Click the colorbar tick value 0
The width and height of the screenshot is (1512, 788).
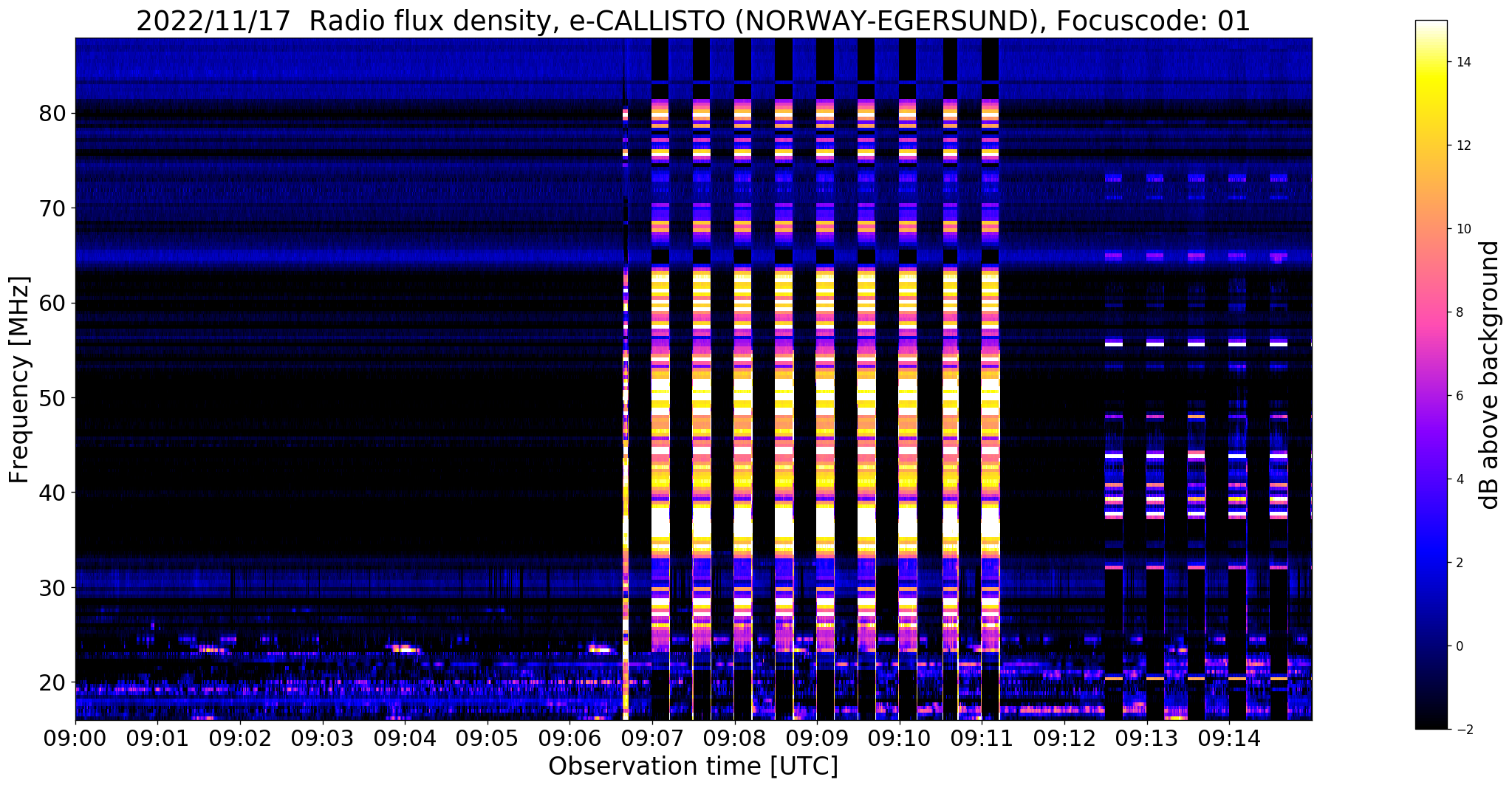click(1459, 646)
